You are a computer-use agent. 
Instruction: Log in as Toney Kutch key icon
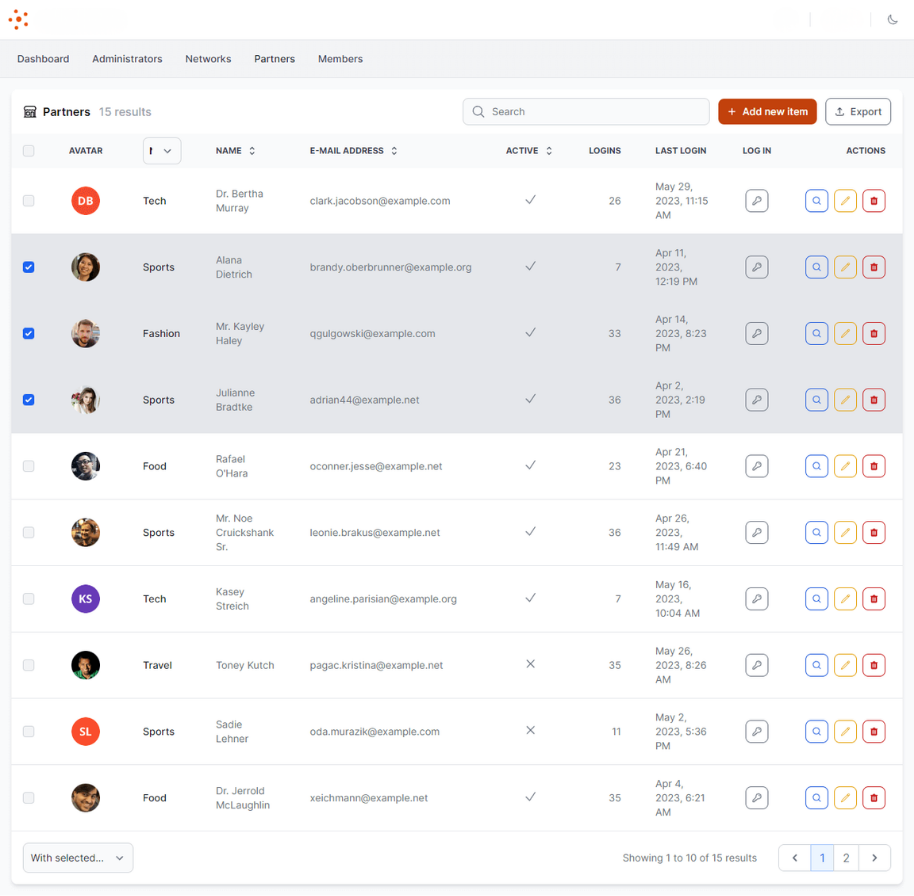pos(756,665)
